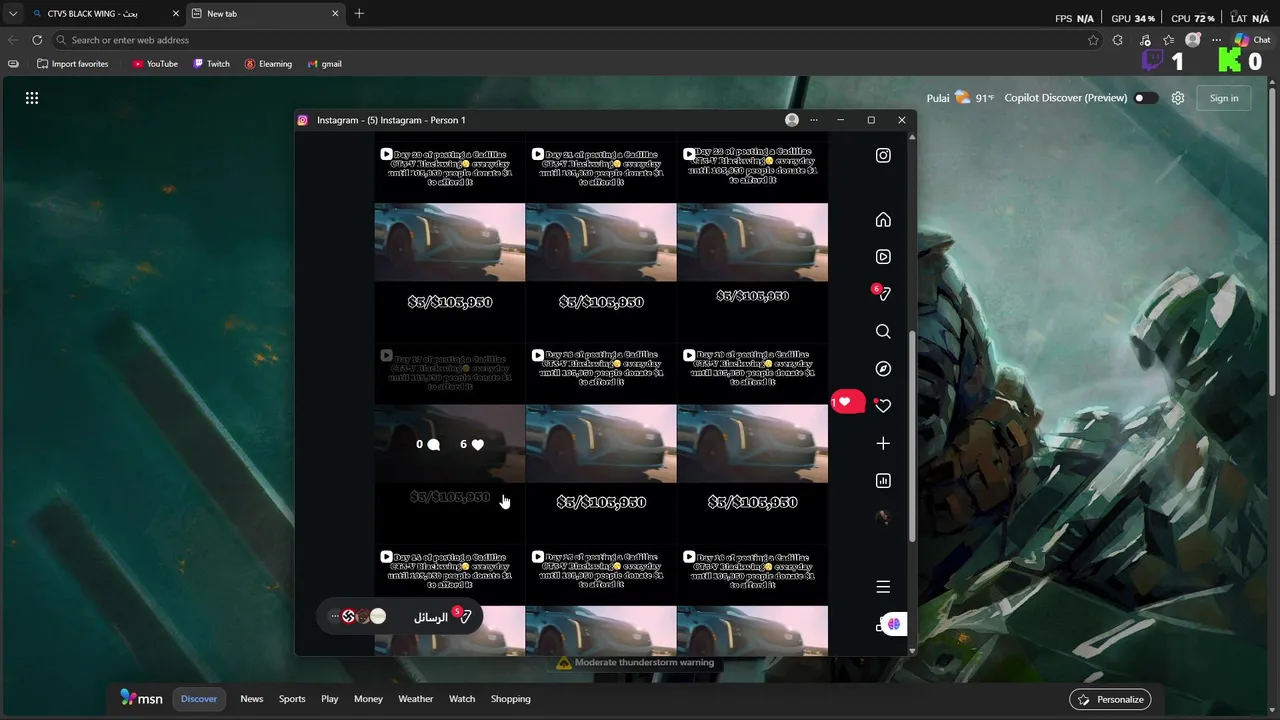1280x720 pixels.
Task: Select the Sports feed tab
Action: pos(292,699)
